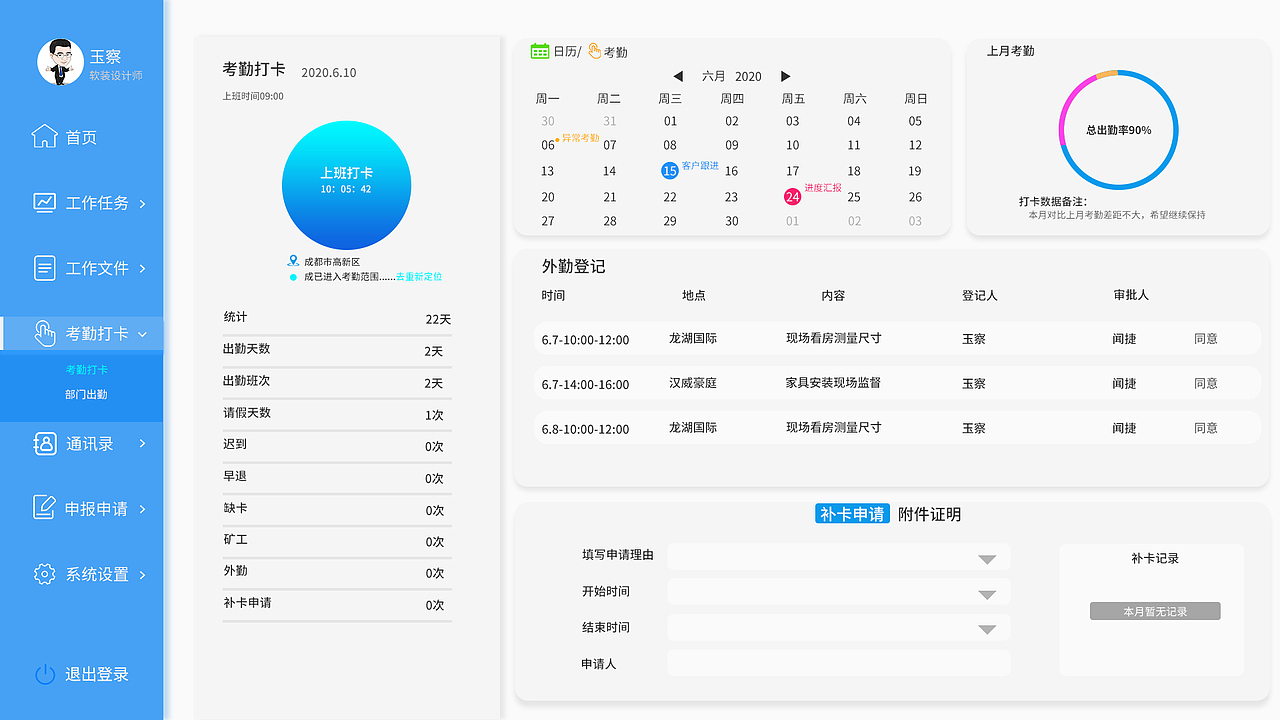
Task: Open the 结束时间 dropdown
Action: [x=988, y=628]
